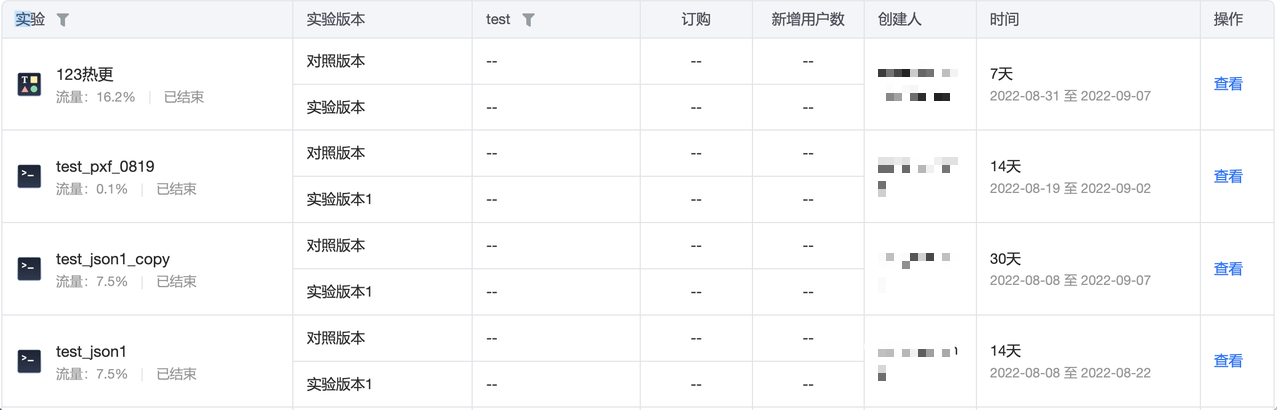Click 查看 for test_json1_copy row
This screenshot has height=410, width=1277.
1227,268
